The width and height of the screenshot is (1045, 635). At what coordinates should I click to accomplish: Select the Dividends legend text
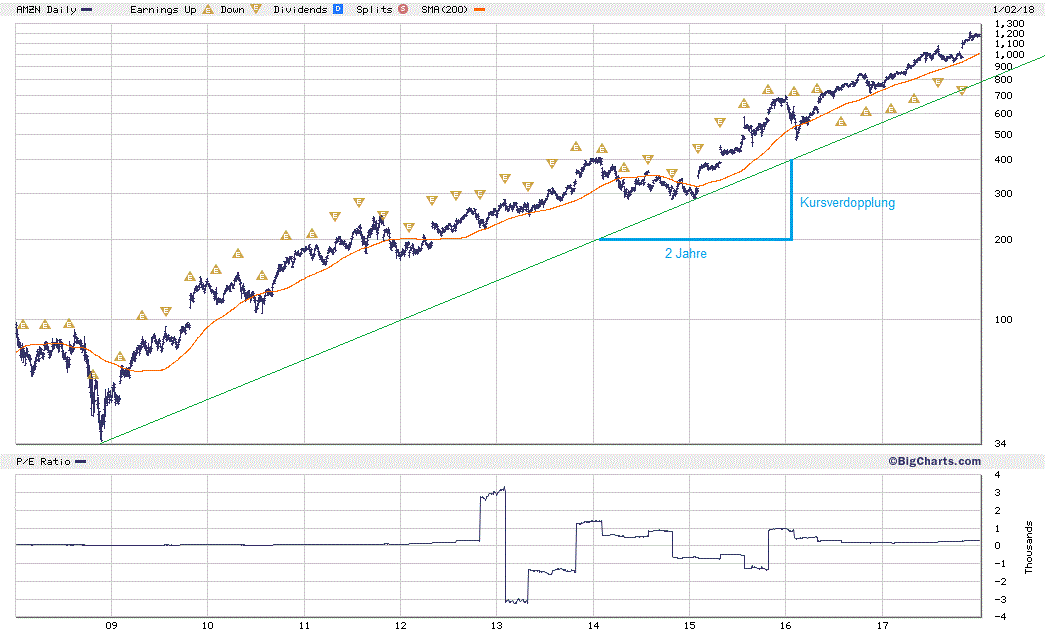tap(301, 9)
